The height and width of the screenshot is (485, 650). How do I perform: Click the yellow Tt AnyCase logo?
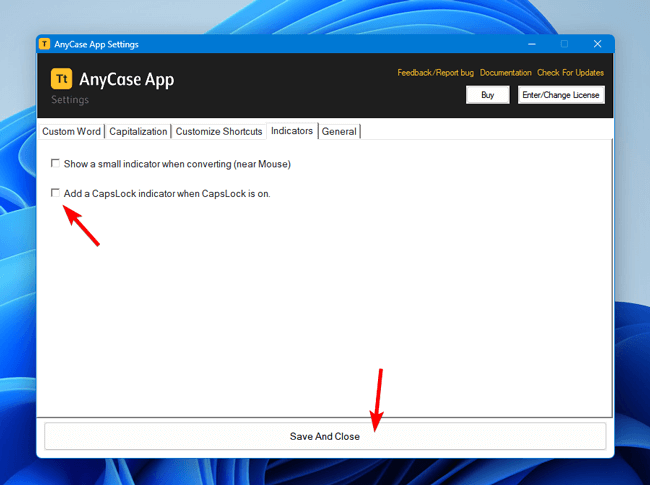(x=61, y=79)
